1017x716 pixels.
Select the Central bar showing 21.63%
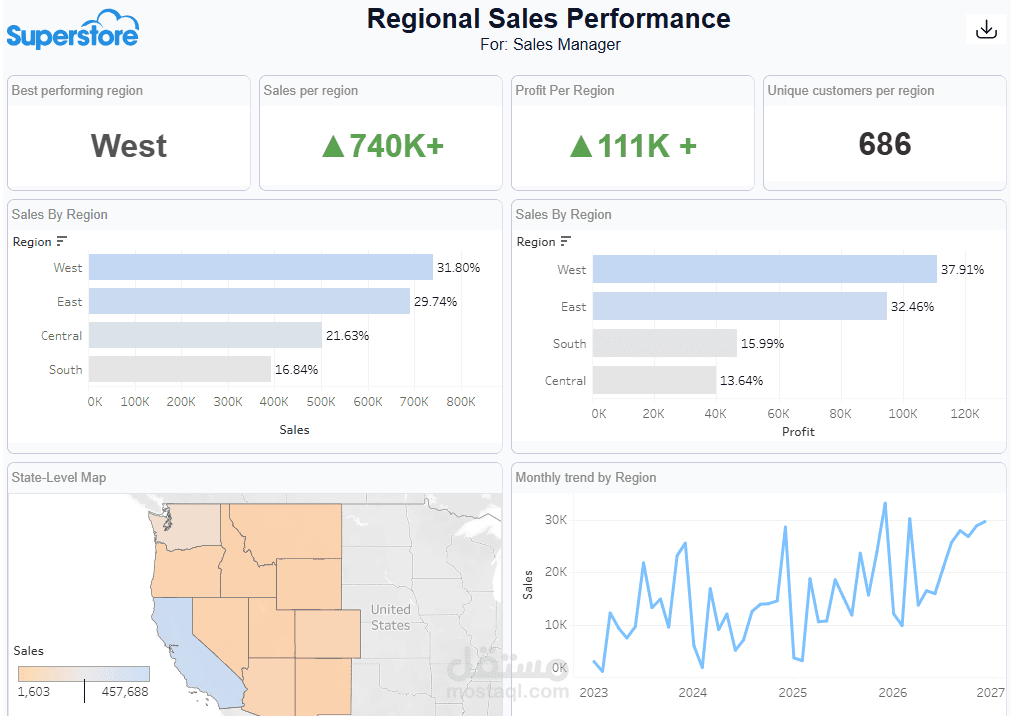[x=205, y=335]
